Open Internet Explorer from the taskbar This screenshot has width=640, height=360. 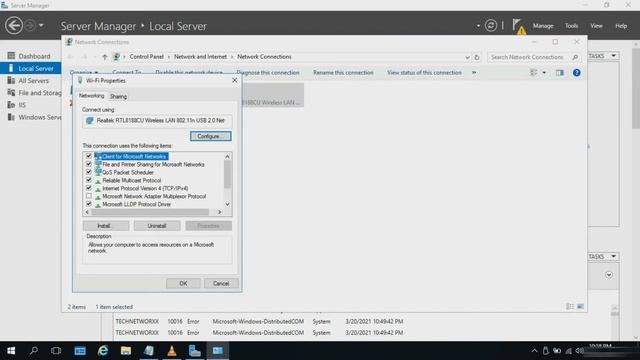pyautogui.click(x=103, y=351)
